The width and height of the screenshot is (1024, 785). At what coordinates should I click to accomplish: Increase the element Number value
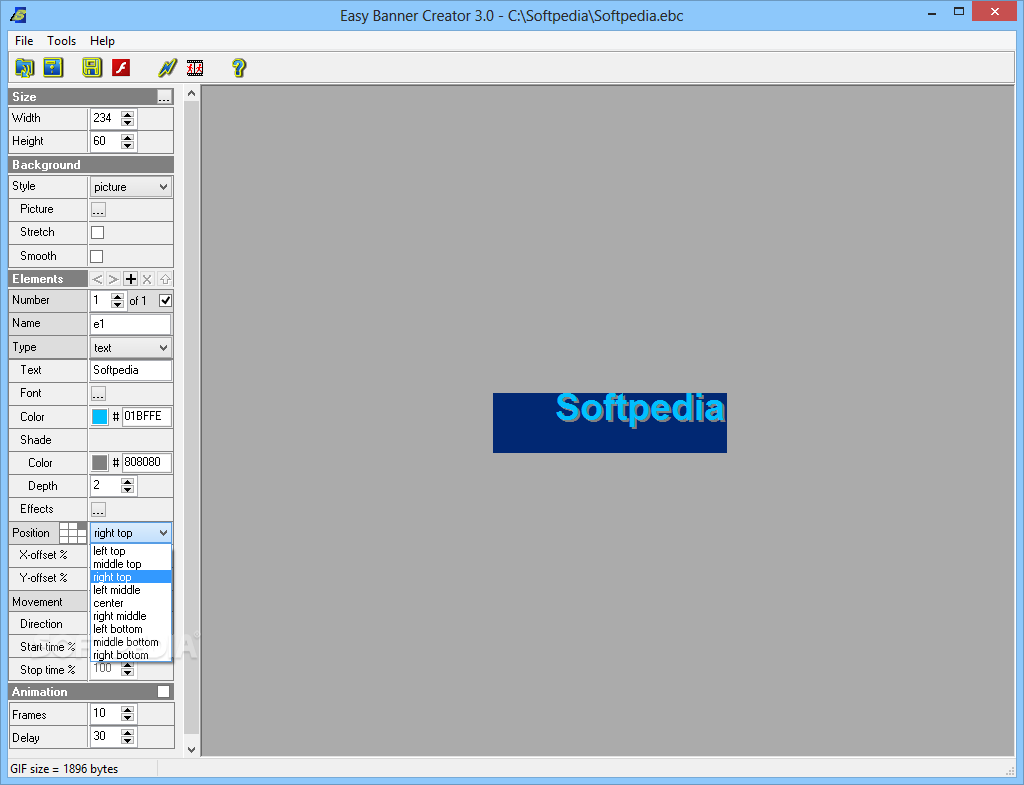pyautogui.click(x=118, y=296)
